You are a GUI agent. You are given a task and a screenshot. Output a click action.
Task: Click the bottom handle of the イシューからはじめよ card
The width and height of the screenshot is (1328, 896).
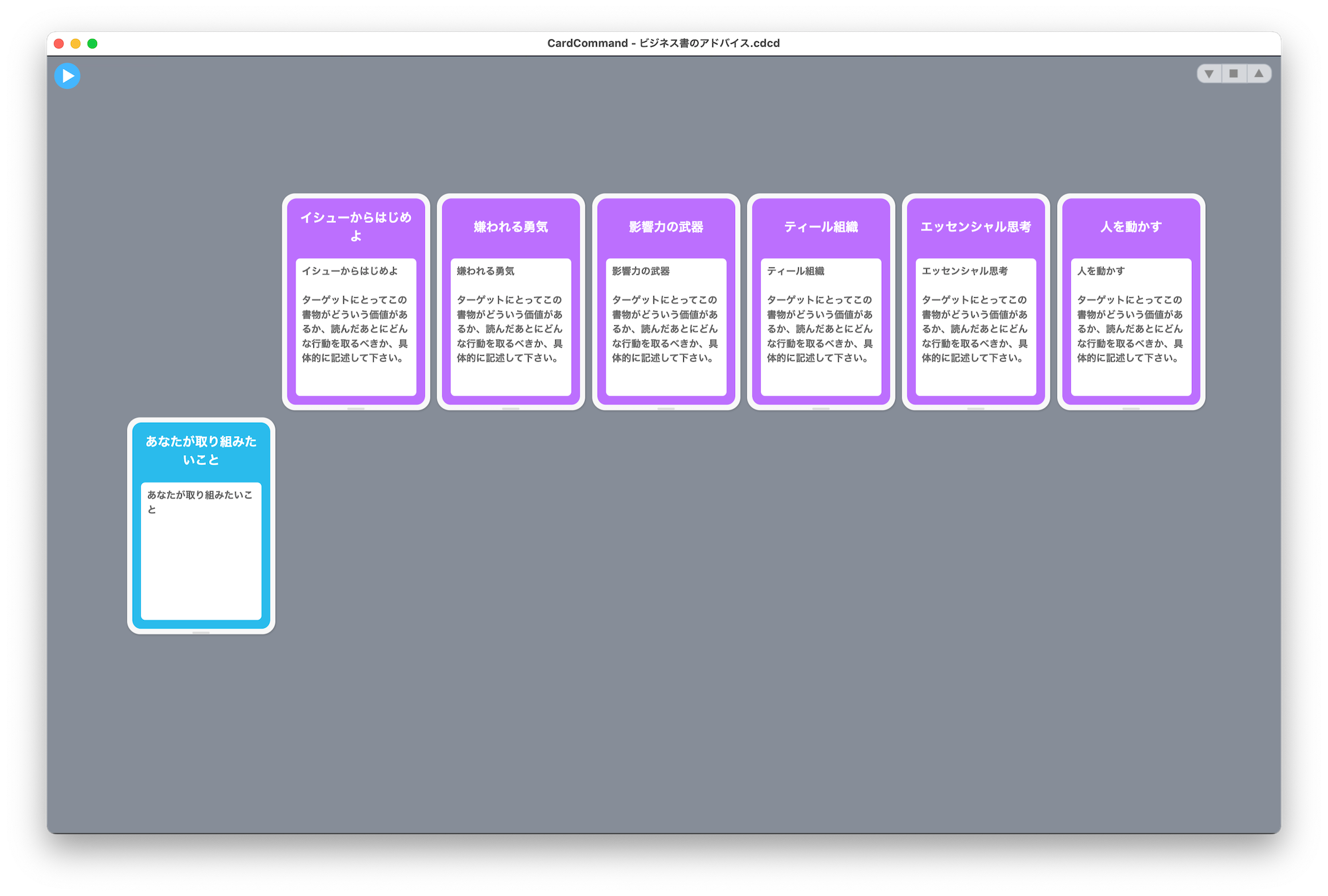coord(356,408)
